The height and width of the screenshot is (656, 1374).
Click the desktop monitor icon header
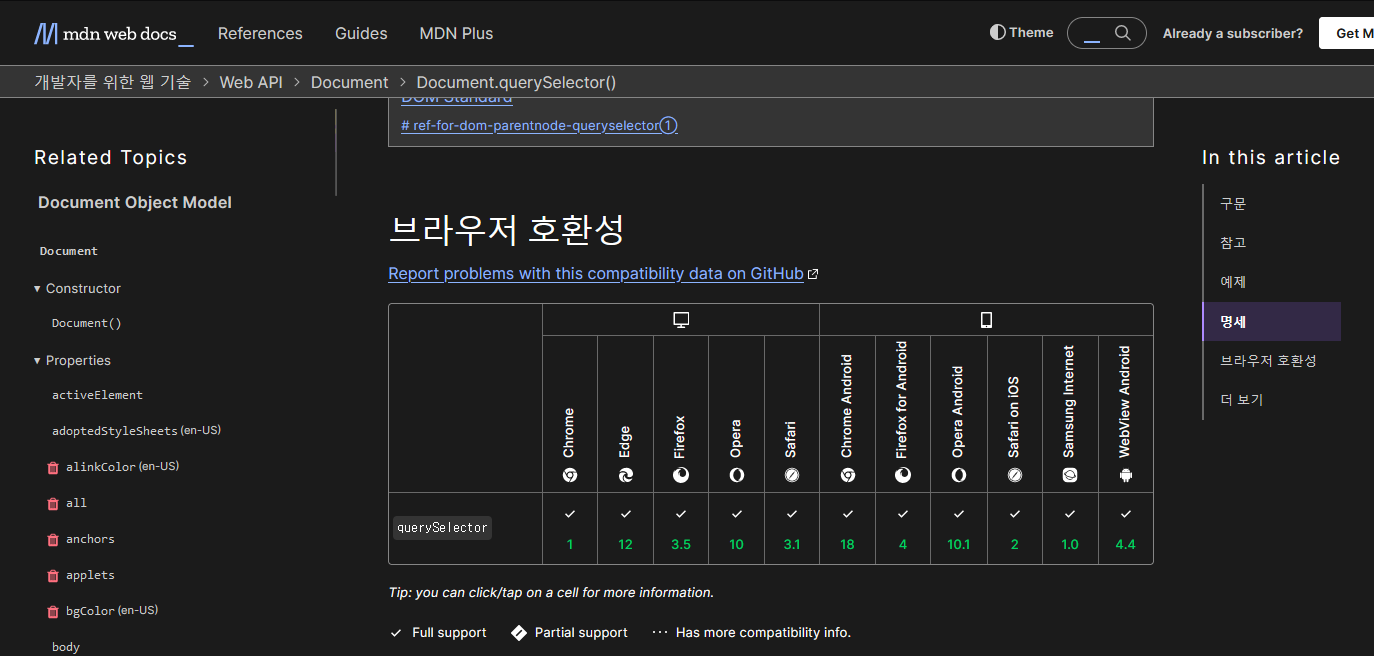681,320
